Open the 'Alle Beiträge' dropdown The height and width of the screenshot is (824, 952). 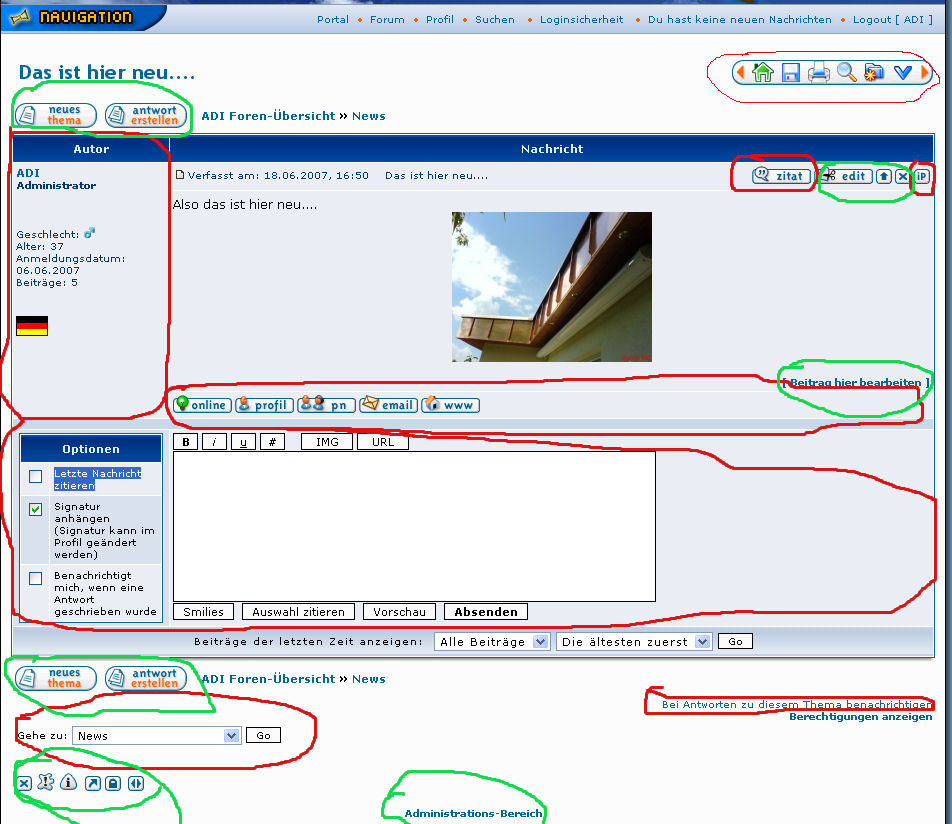click(492, 642)
